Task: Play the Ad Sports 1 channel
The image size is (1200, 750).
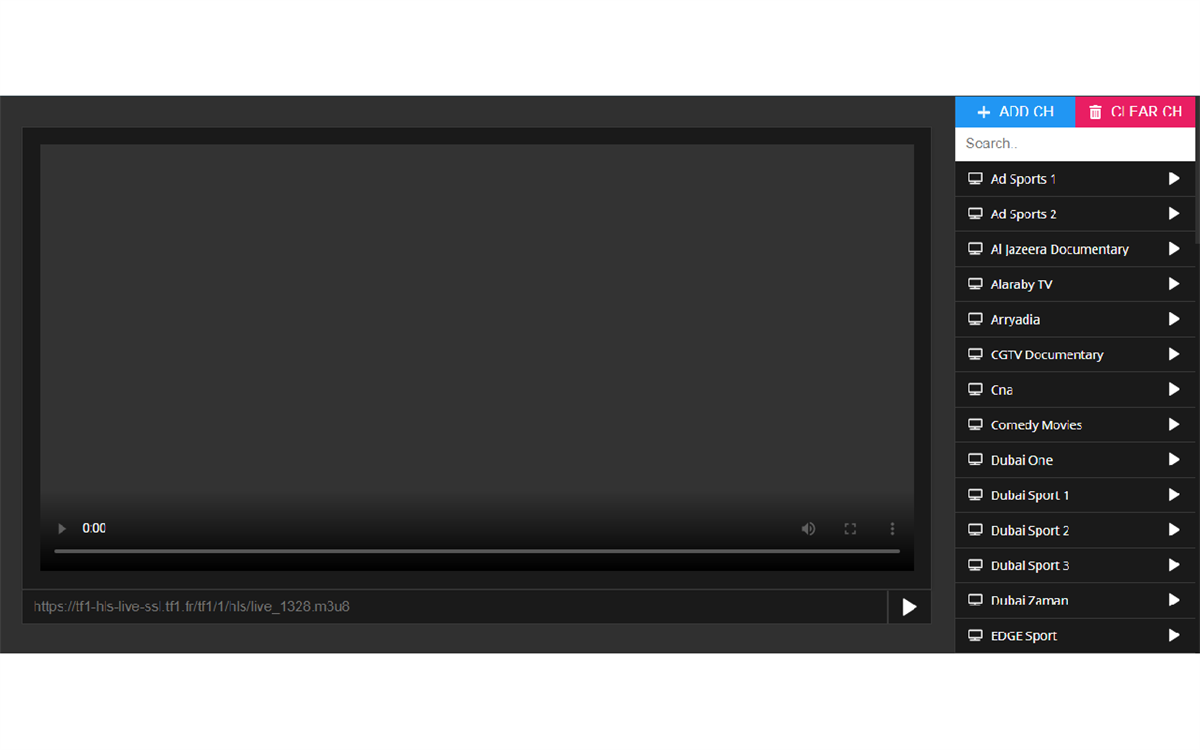Action: click(x=1173, y=178)
